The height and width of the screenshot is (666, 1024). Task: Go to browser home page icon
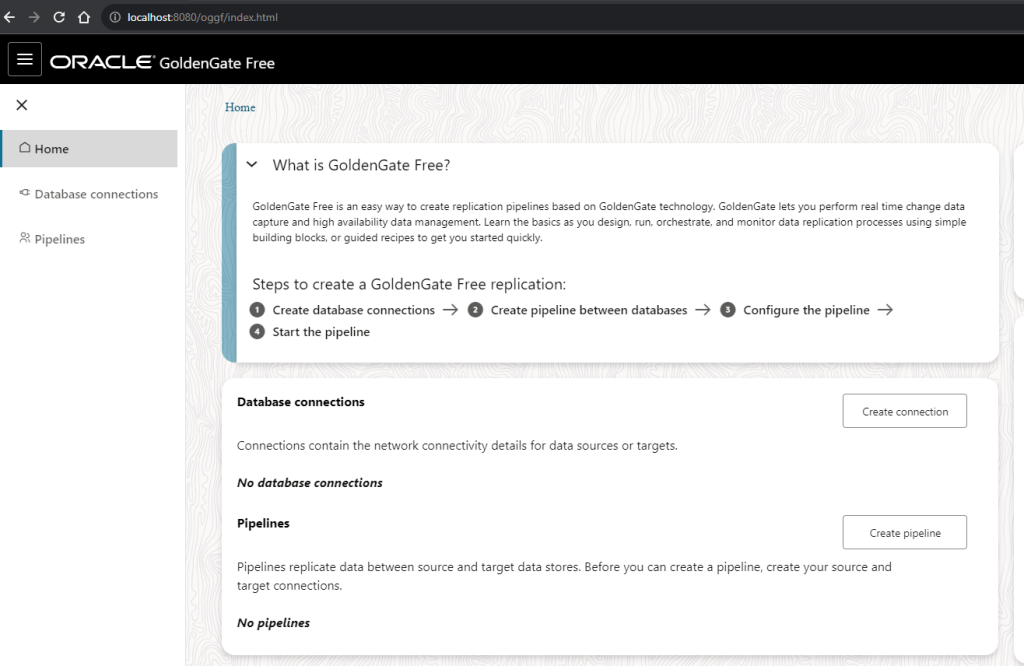(84, 17)
